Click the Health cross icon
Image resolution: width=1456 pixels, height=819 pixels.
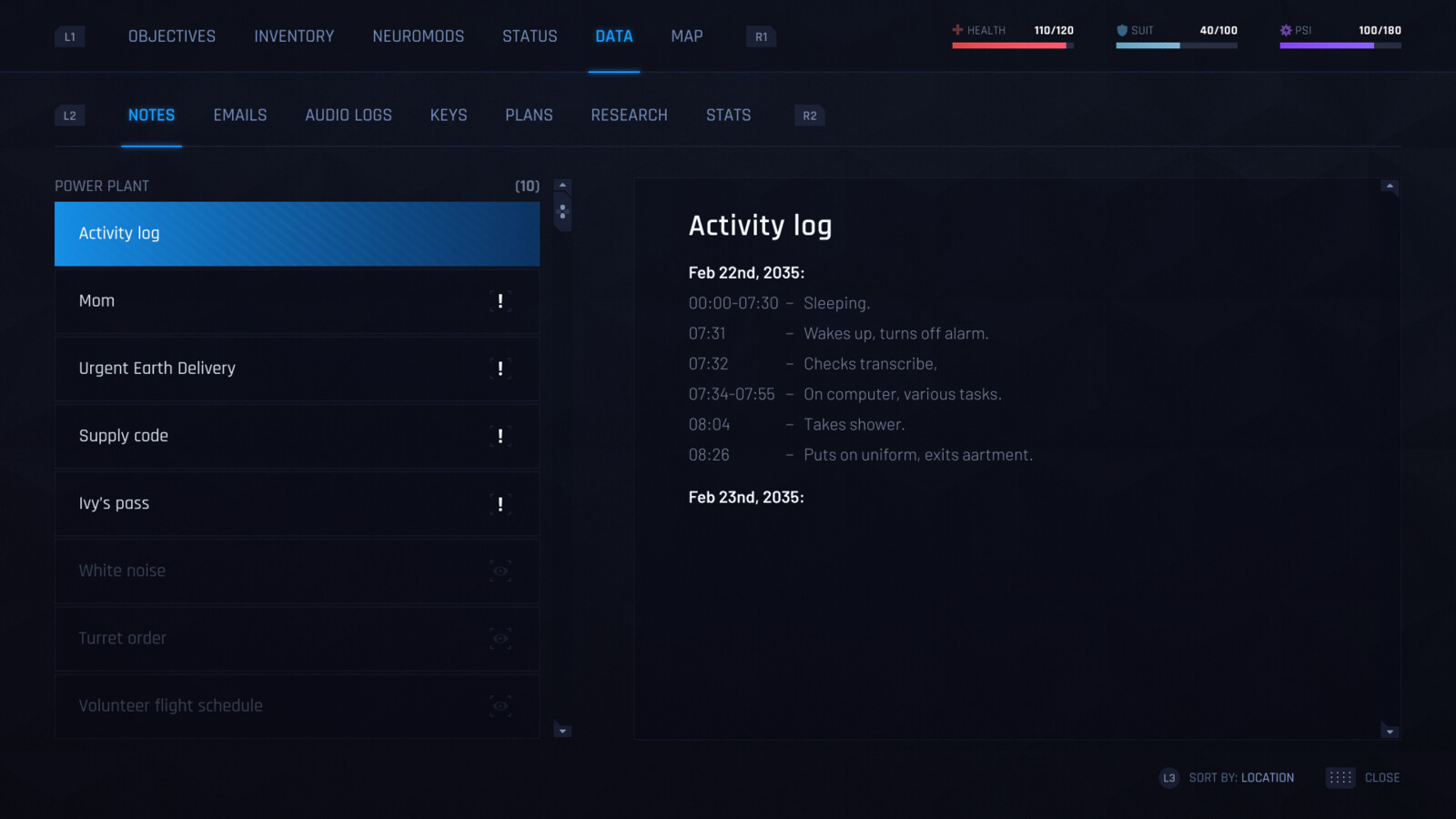955,30
